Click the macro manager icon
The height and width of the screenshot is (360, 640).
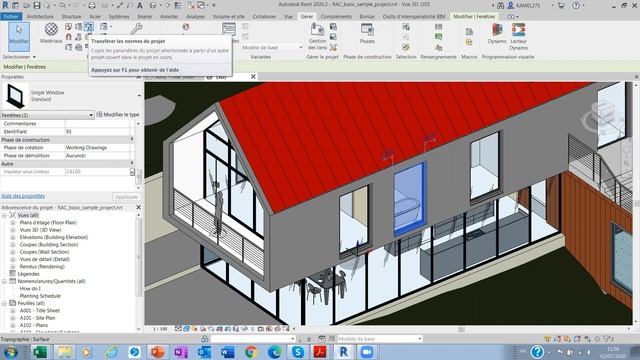(x=469, y=32)
